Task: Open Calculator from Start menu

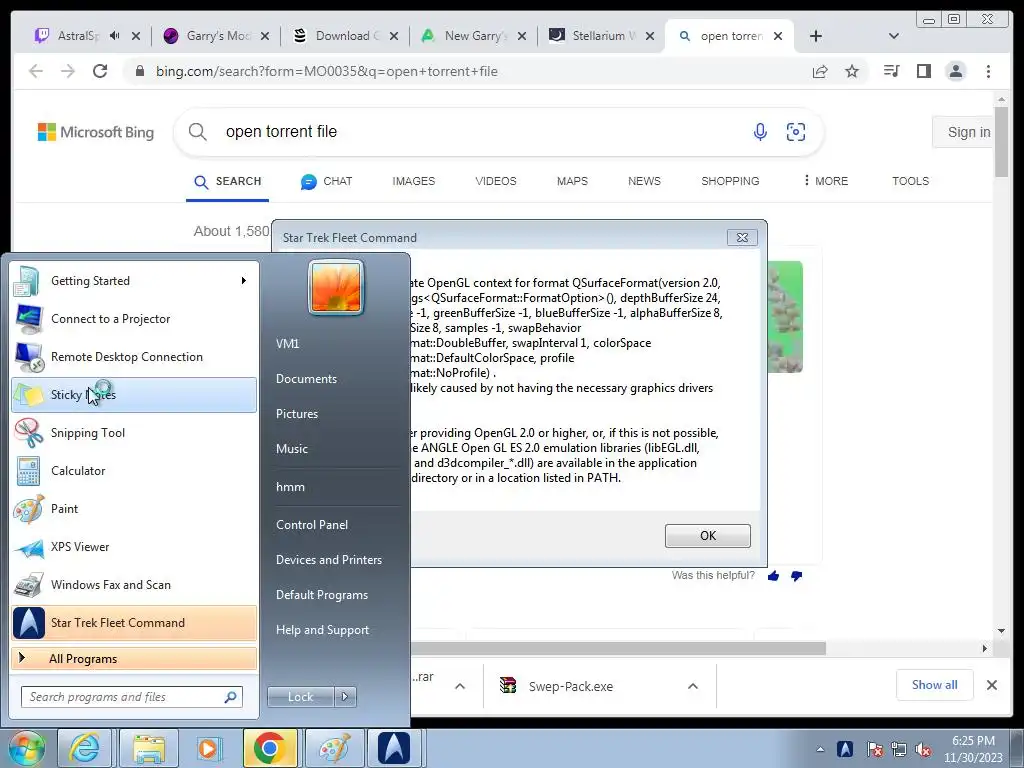Action: pos(134,471)
